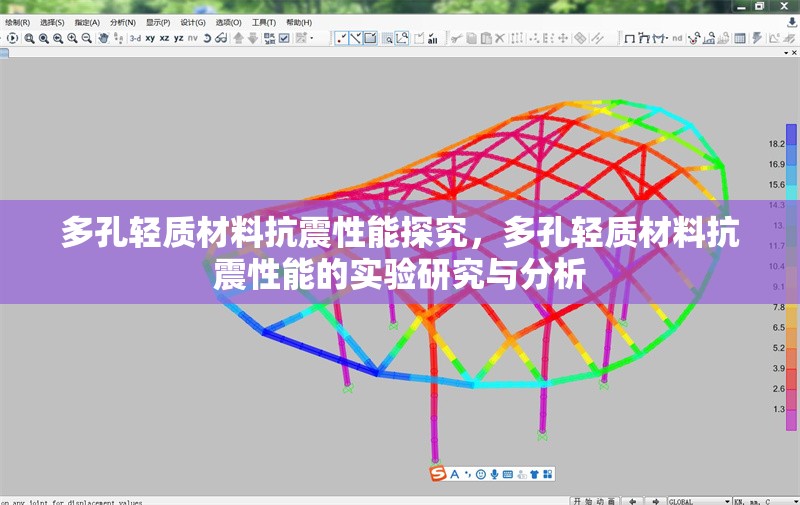The image size is (800, 505).
Task: Open the 绘制(R) draw menu
Action: [17, 22]
